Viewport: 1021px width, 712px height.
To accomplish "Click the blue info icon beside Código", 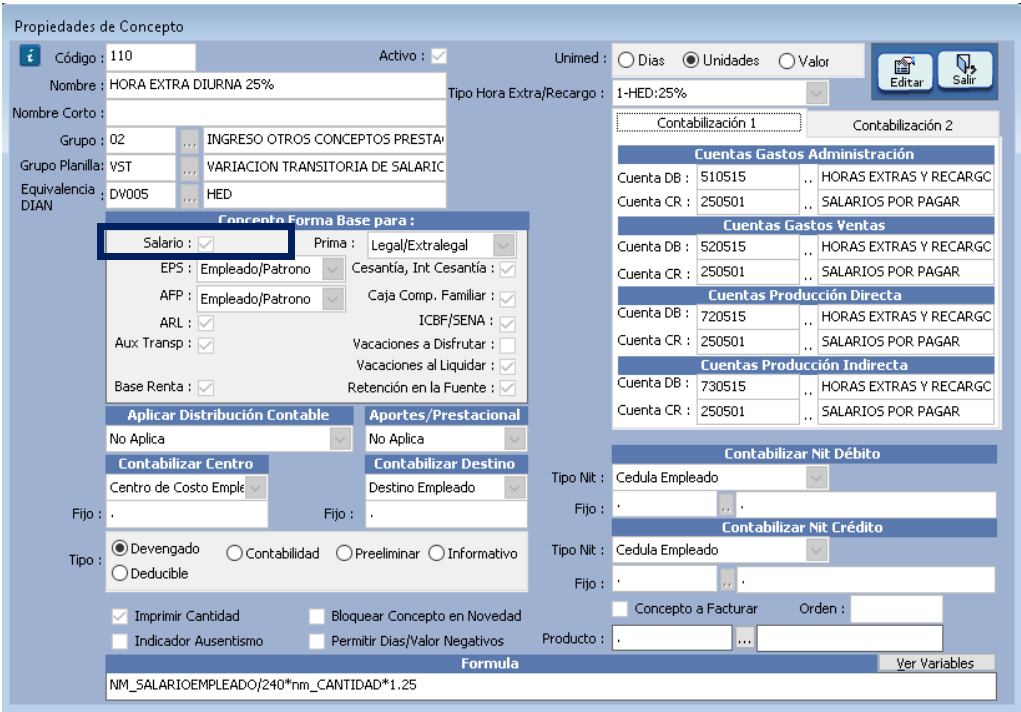I will pos(29,56).
